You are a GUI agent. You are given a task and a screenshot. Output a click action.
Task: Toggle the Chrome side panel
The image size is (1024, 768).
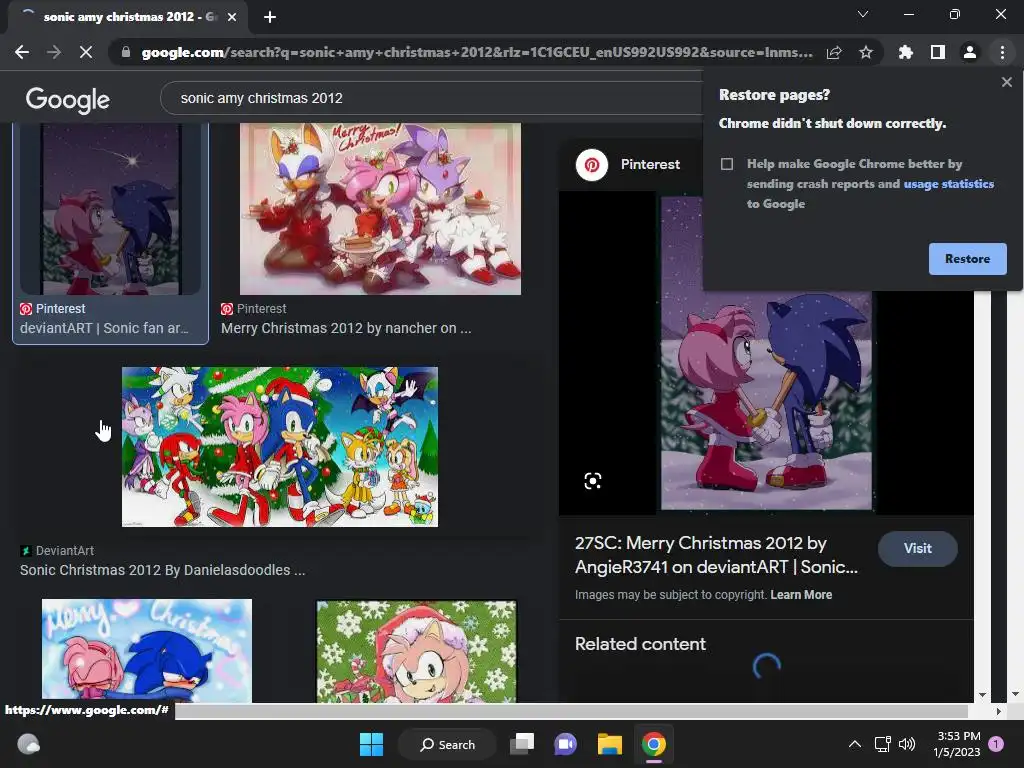pyautogui.click(x=938, y=52)
